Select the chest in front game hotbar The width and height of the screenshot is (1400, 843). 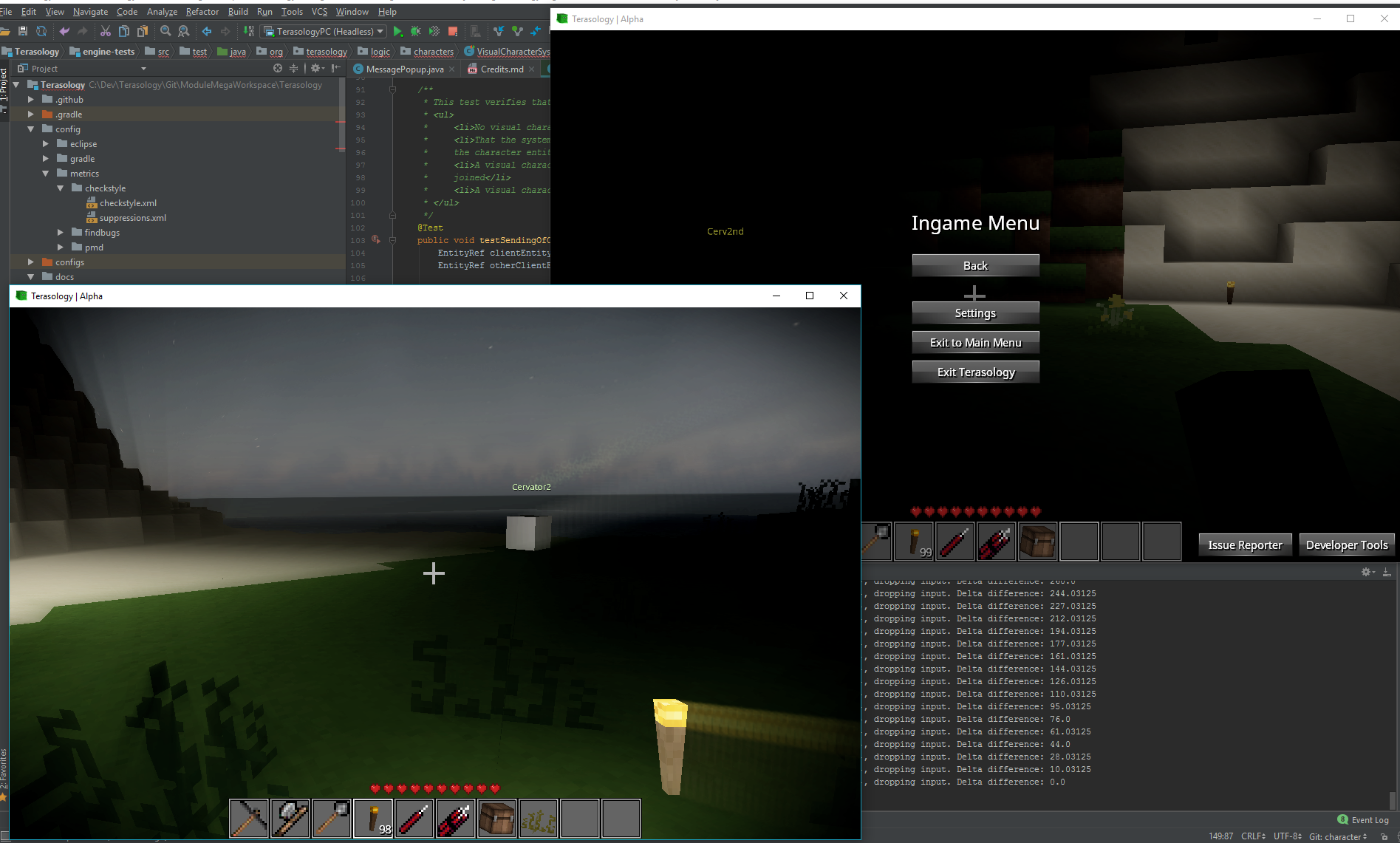[497, 819]
